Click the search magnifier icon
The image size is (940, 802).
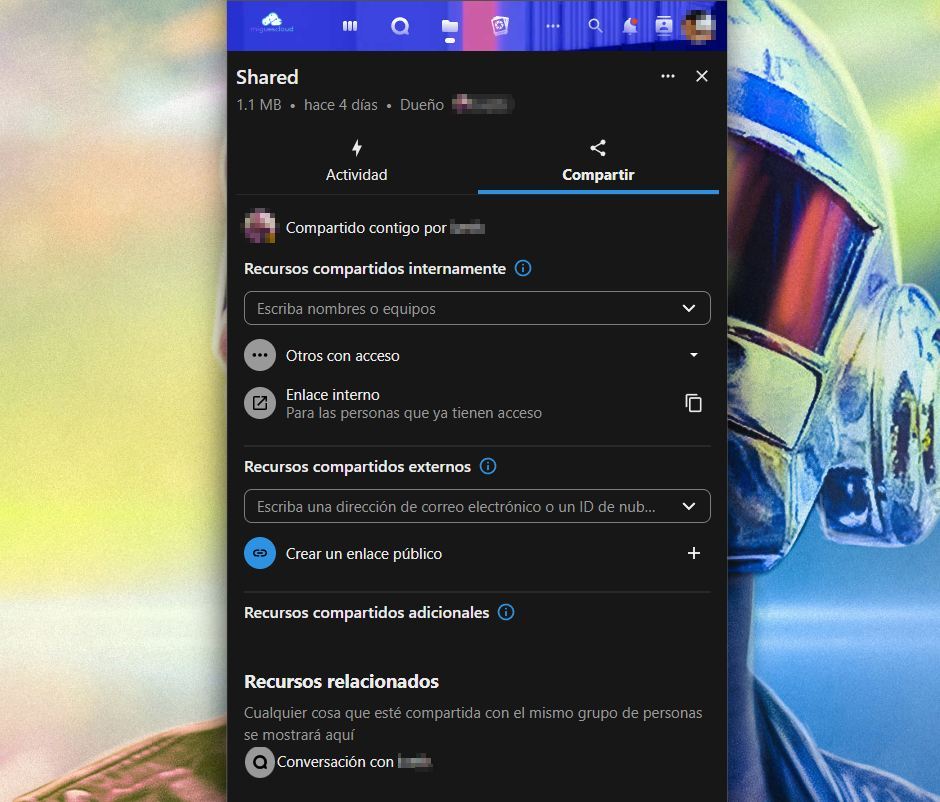(x=595, y=26)
